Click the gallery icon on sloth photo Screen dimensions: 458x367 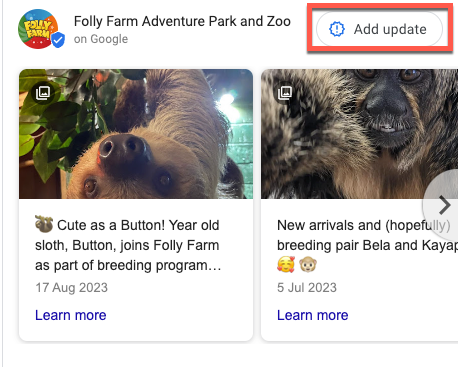(x=43, y=93)
